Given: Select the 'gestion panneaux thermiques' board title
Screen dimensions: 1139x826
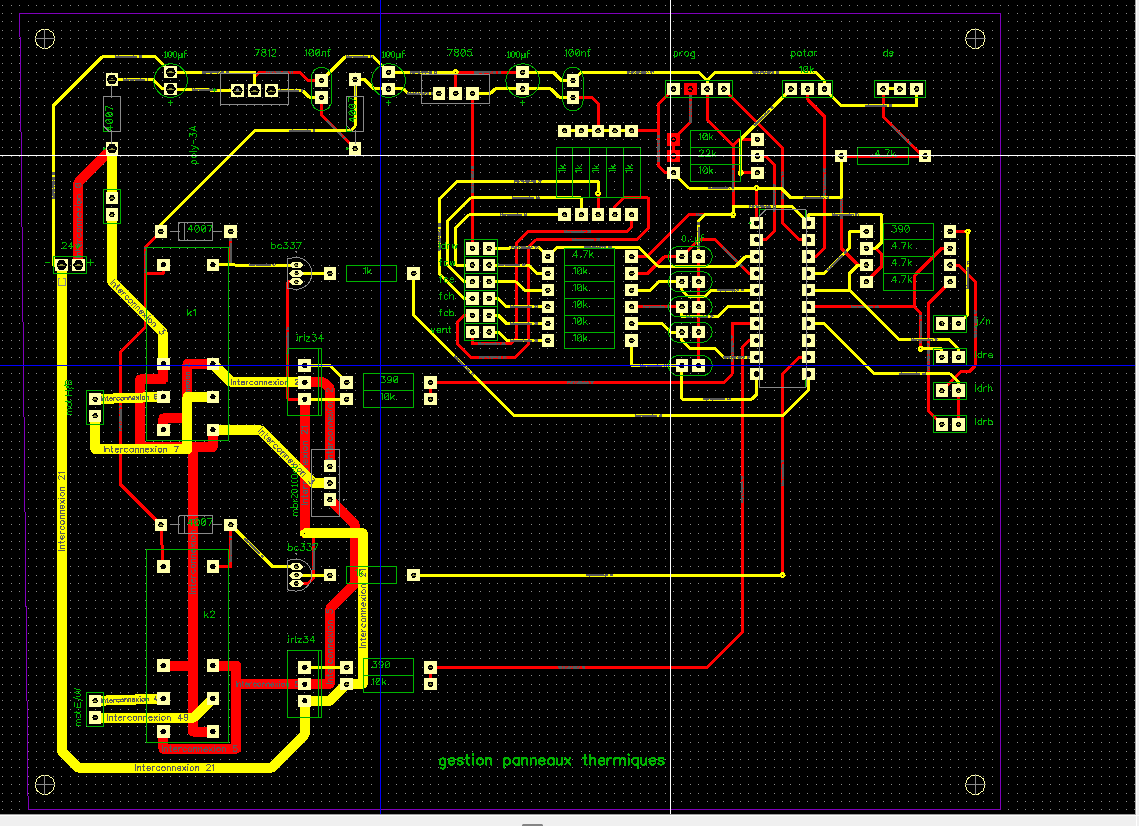Looking at the screenshot, I should tap(551, 761).
